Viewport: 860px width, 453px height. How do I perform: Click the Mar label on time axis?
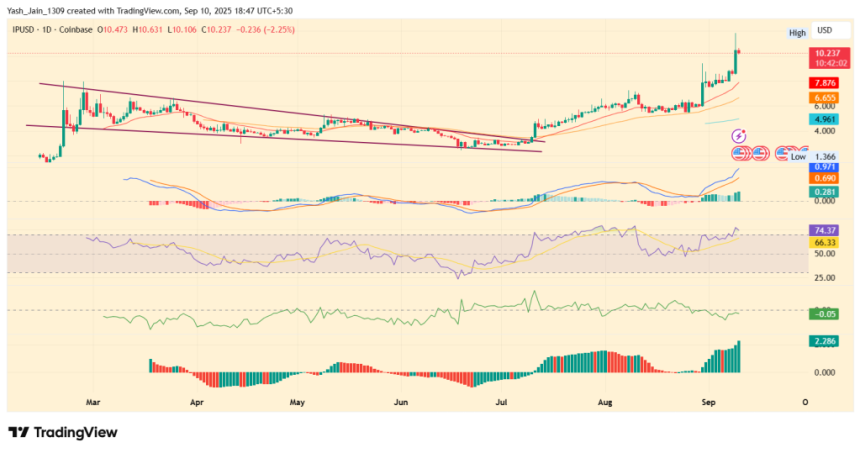coord(94,401)
